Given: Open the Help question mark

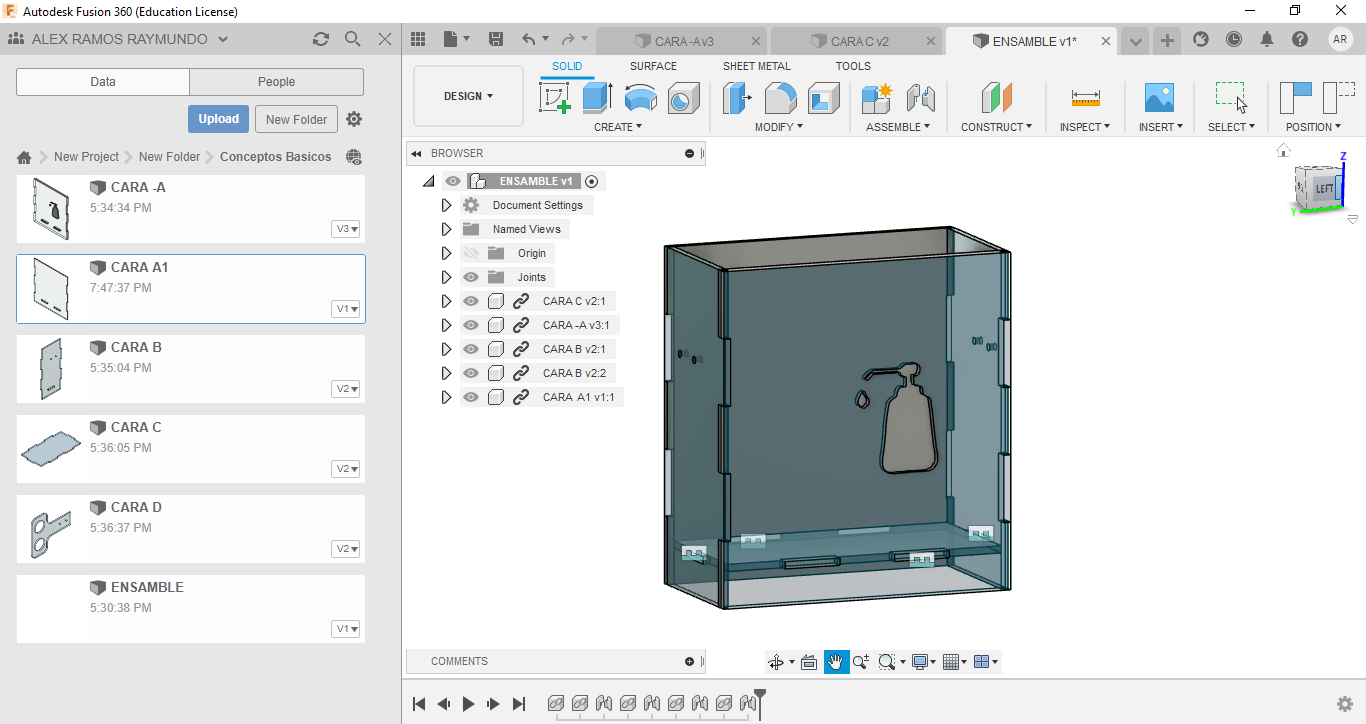Looking at the screenshot, I should pos(1300,39).
